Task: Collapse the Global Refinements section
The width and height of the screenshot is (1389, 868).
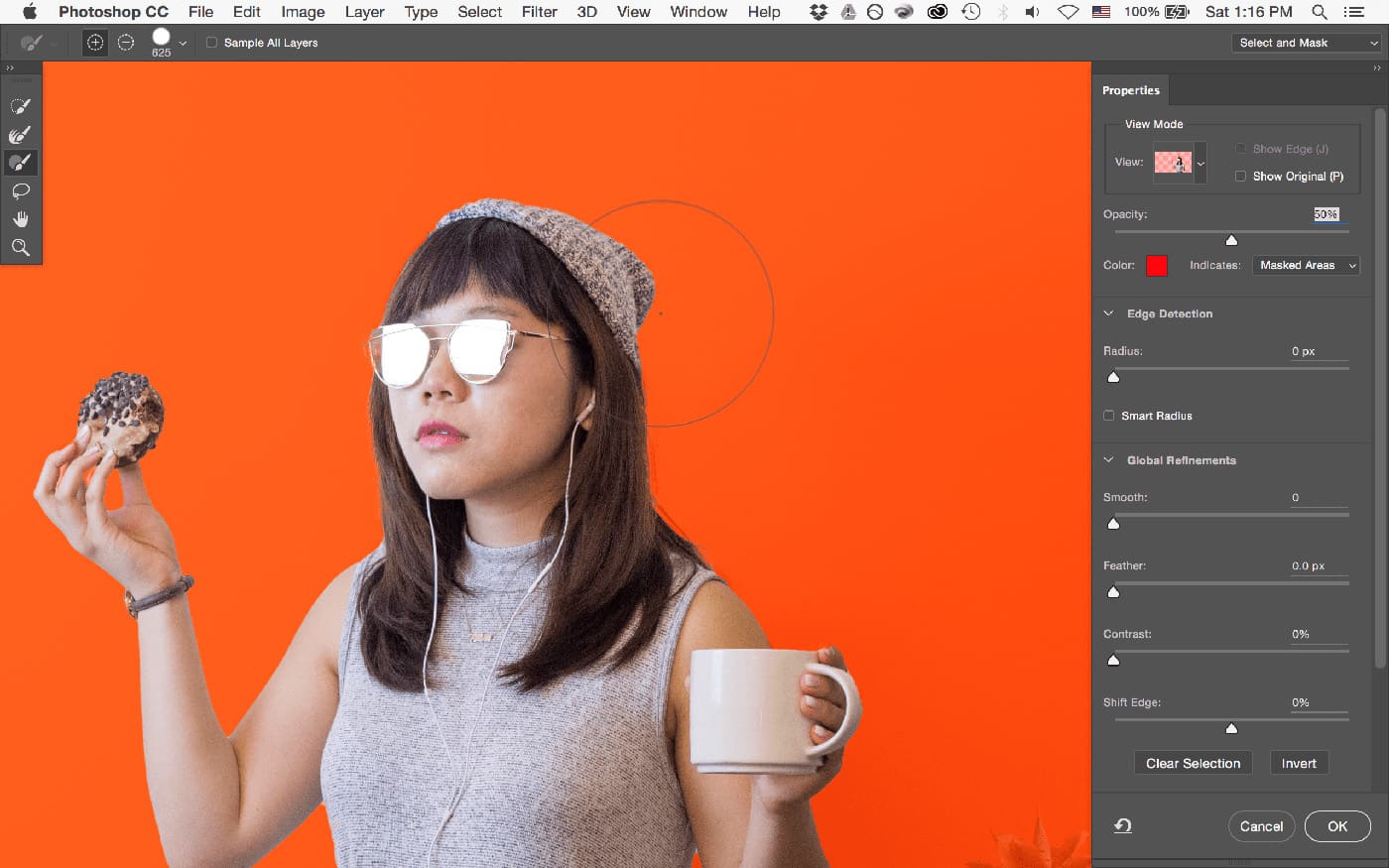Action: 1109,460
